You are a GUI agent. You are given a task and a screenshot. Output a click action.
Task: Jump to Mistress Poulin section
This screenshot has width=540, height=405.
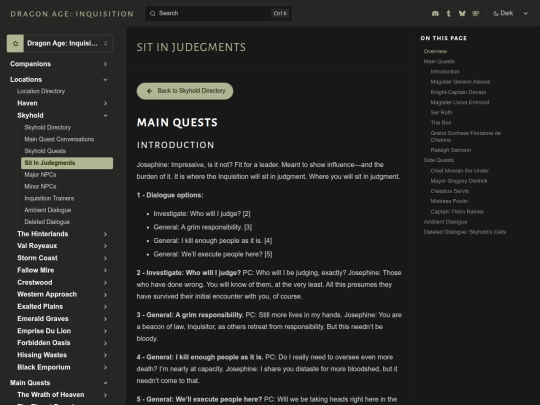pos(449,201)
